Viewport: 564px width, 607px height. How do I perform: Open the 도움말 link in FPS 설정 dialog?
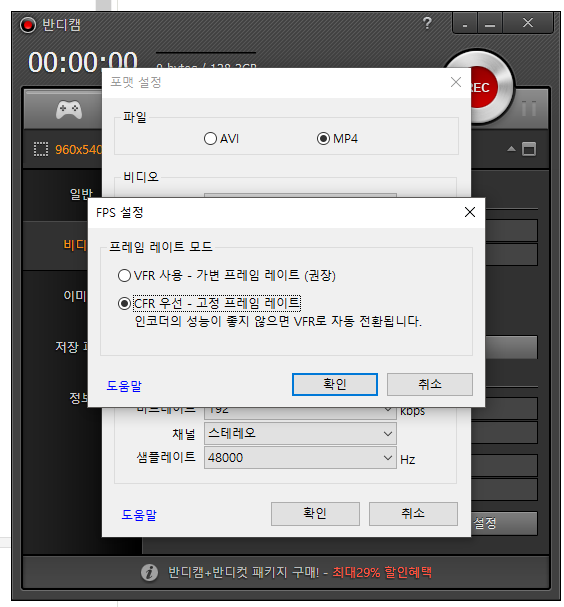pyautogui.click(x=124, y=386)
